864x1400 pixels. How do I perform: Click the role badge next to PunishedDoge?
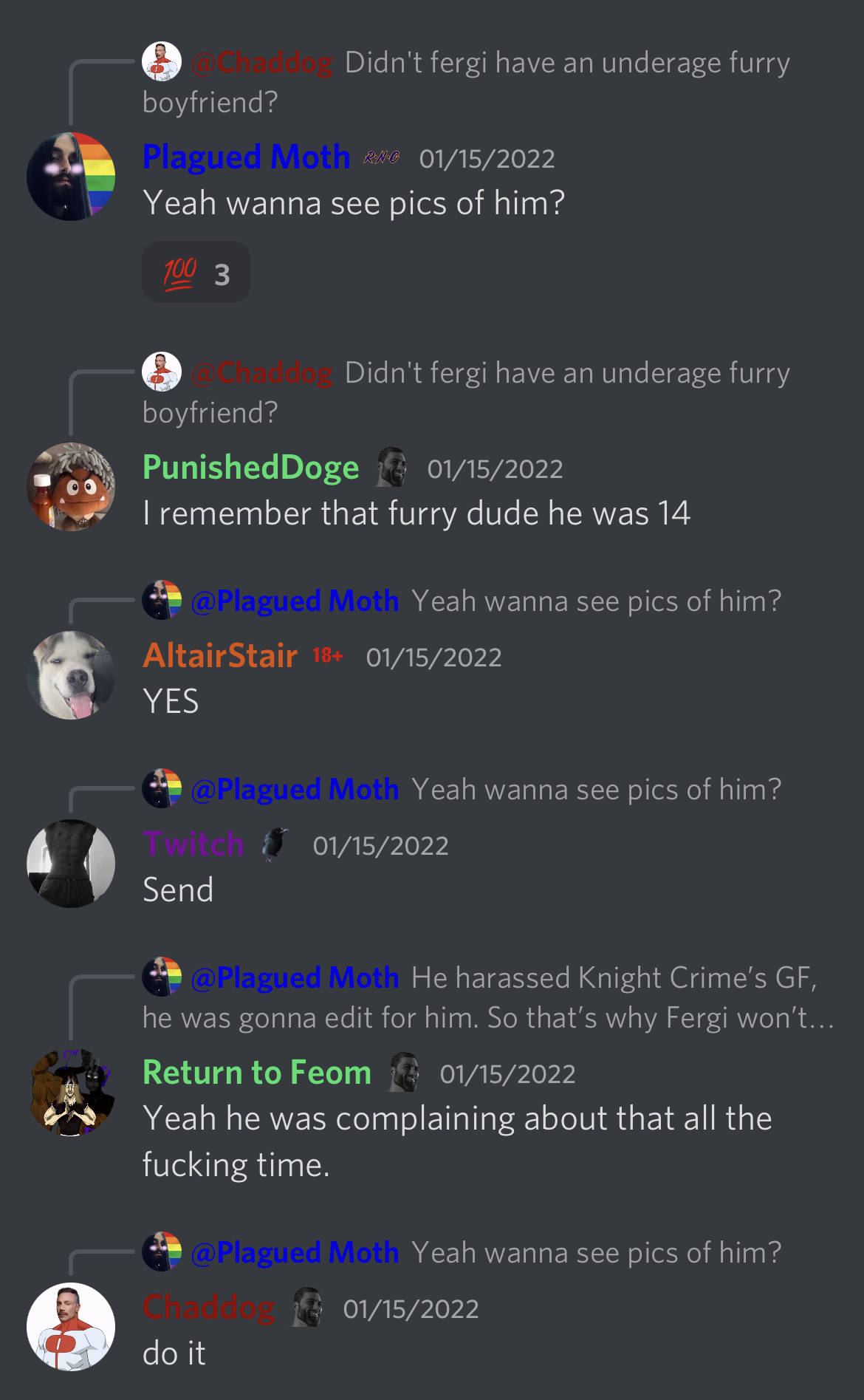392,468
